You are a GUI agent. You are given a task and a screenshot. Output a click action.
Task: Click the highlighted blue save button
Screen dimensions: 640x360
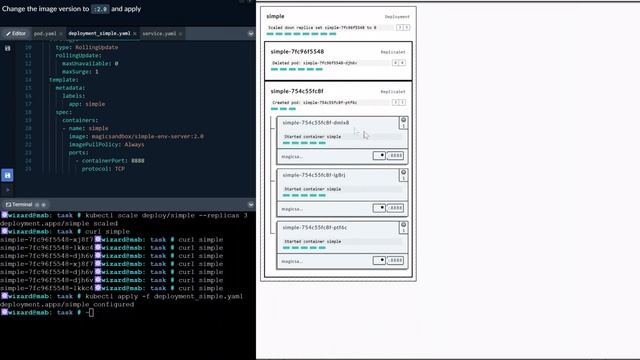(7, 176)
